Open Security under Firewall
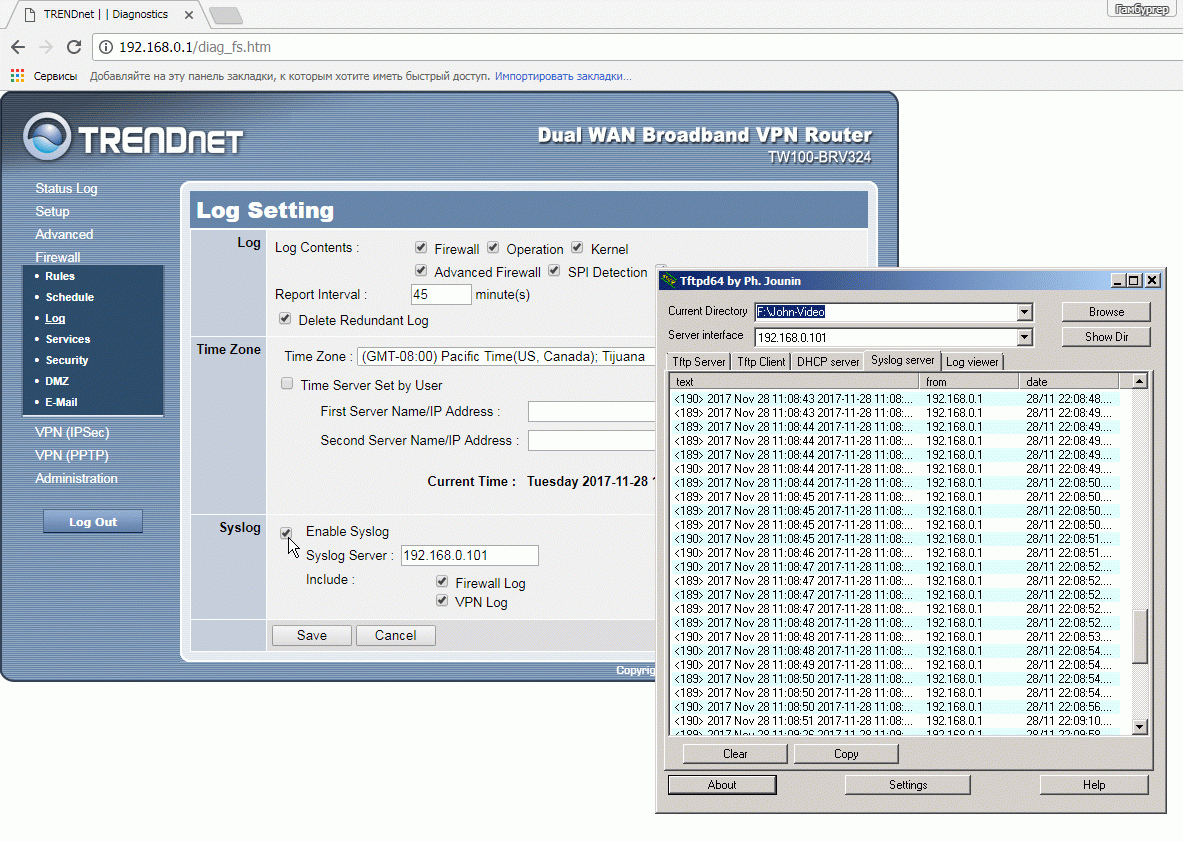Screen dimensions: 1183x842 tap(66, 361)
